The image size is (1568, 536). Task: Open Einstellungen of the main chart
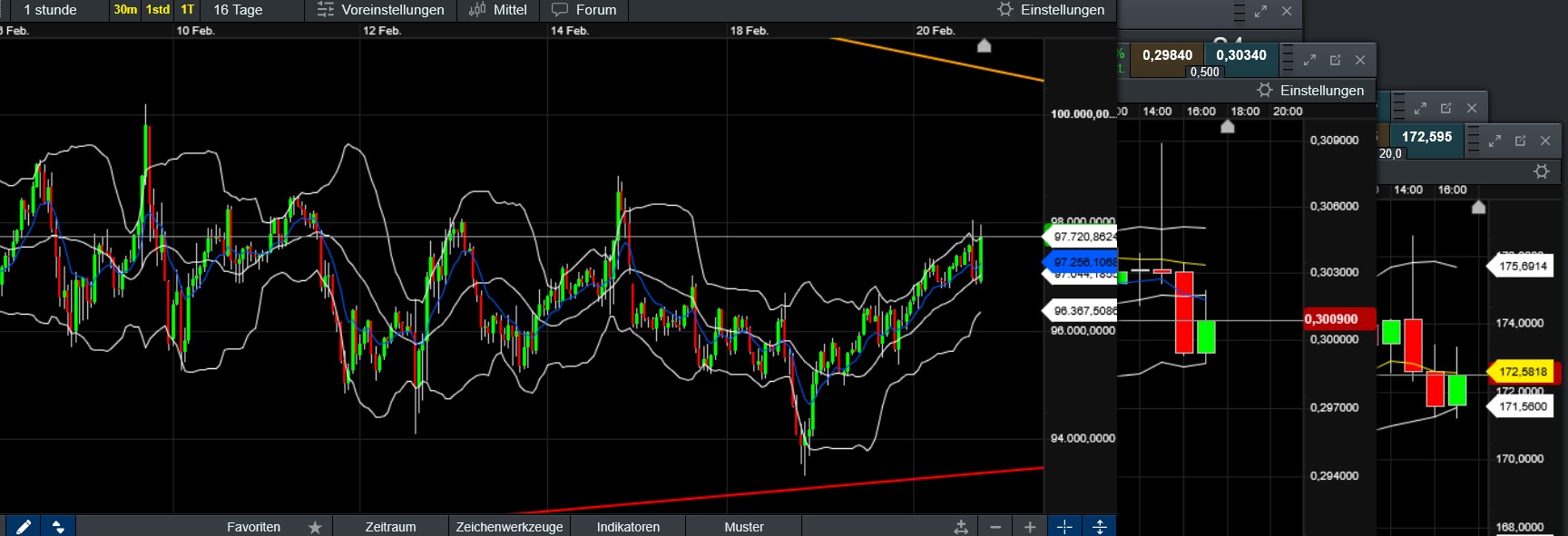coord(1051,10)
